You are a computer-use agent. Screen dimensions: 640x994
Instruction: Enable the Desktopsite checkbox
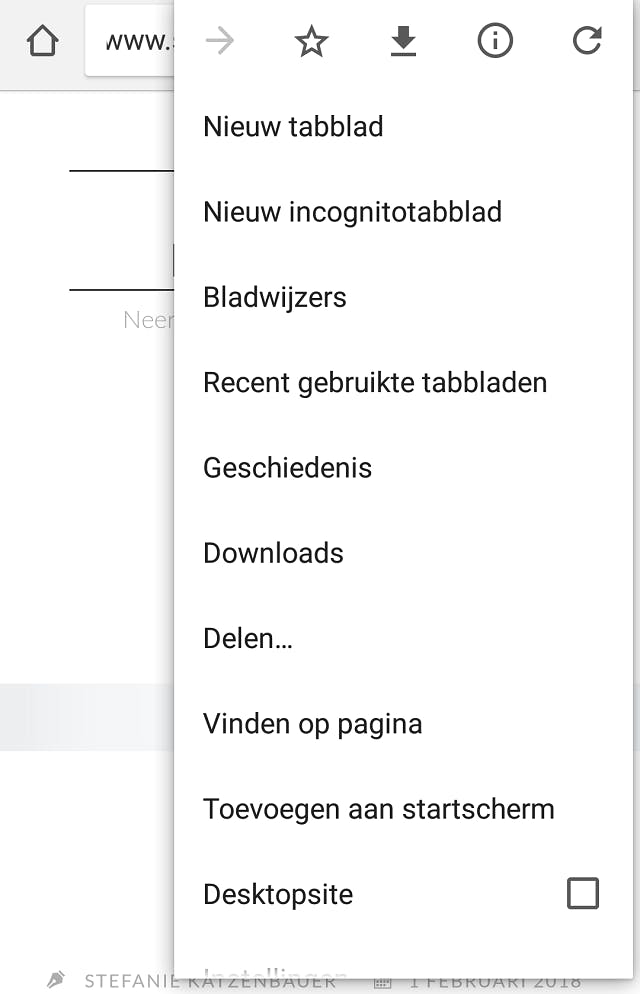583,893
